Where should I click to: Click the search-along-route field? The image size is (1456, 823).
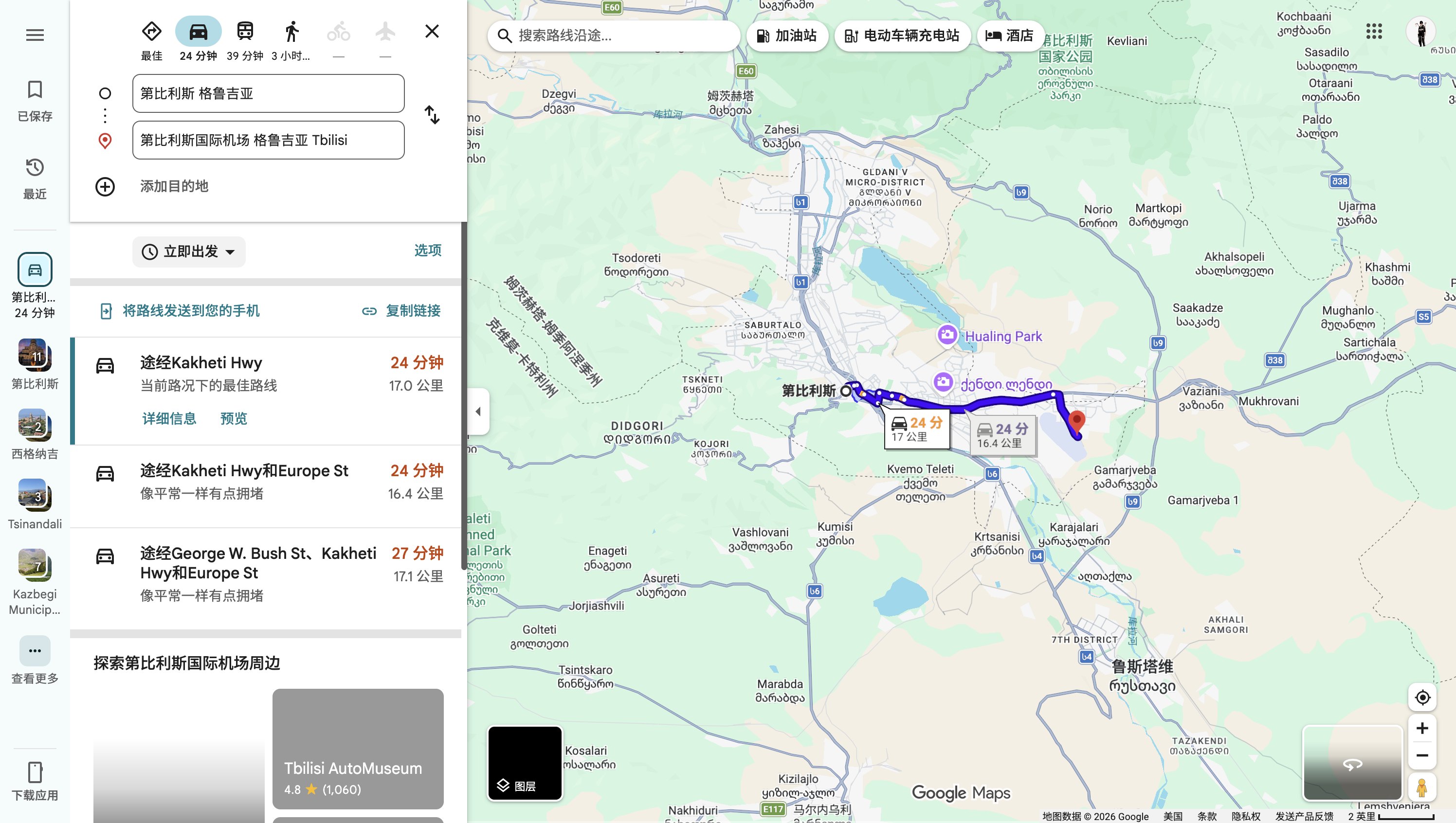[x=614, y=36]
